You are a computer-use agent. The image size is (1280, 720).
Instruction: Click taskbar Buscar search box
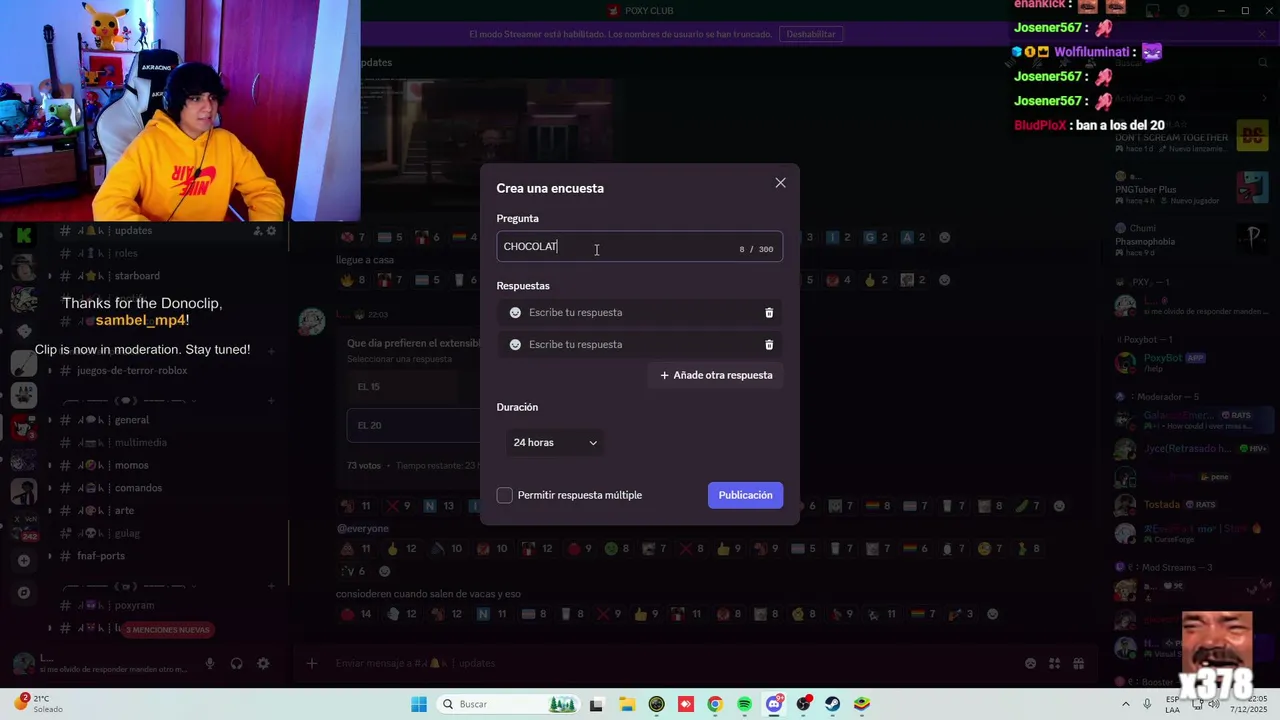[x=508, y=704]
